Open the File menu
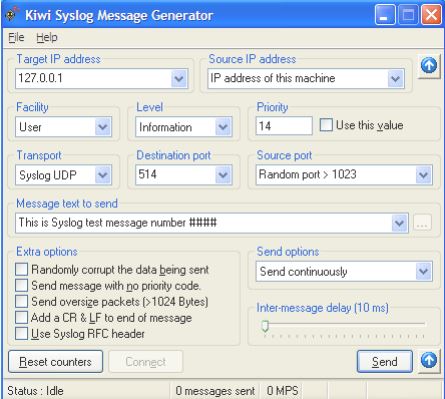 click(16, 37)
